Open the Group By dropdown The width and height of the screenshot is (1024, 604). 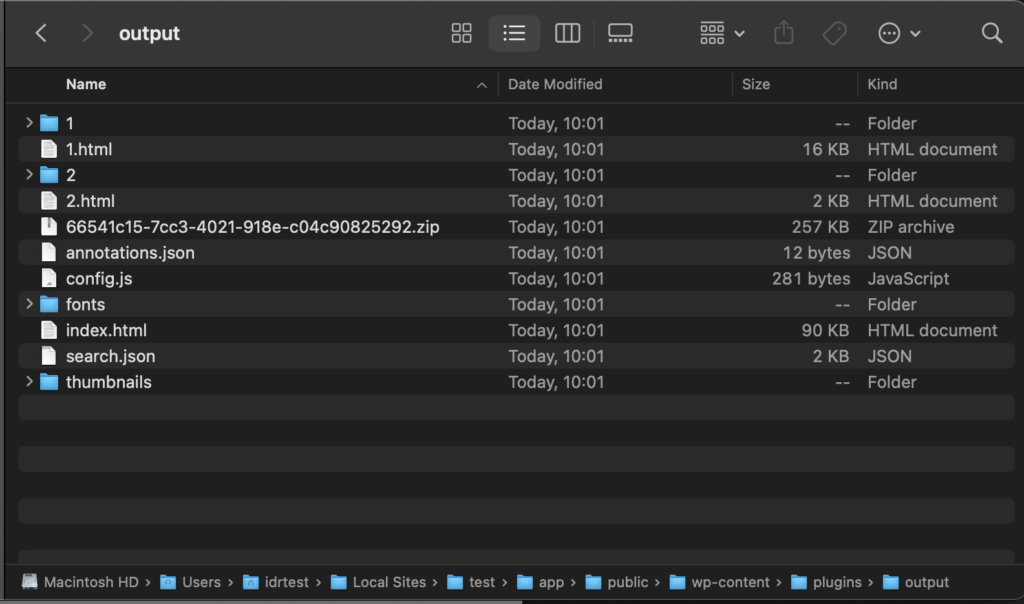pos(722,33)
